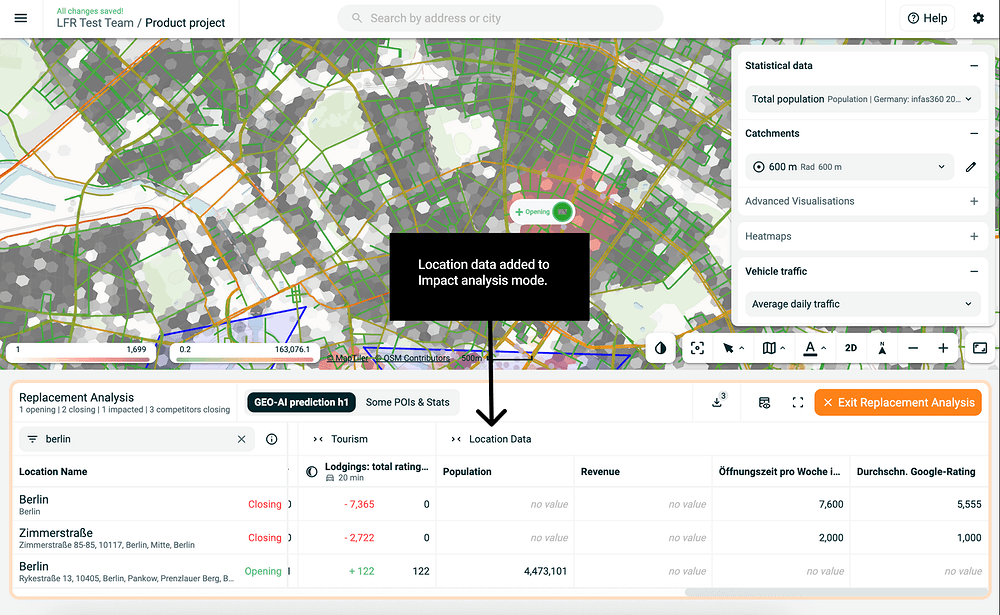Show filter info tooltip icon
Viewport: 1000px width, 615px height.
coord(272,439)
